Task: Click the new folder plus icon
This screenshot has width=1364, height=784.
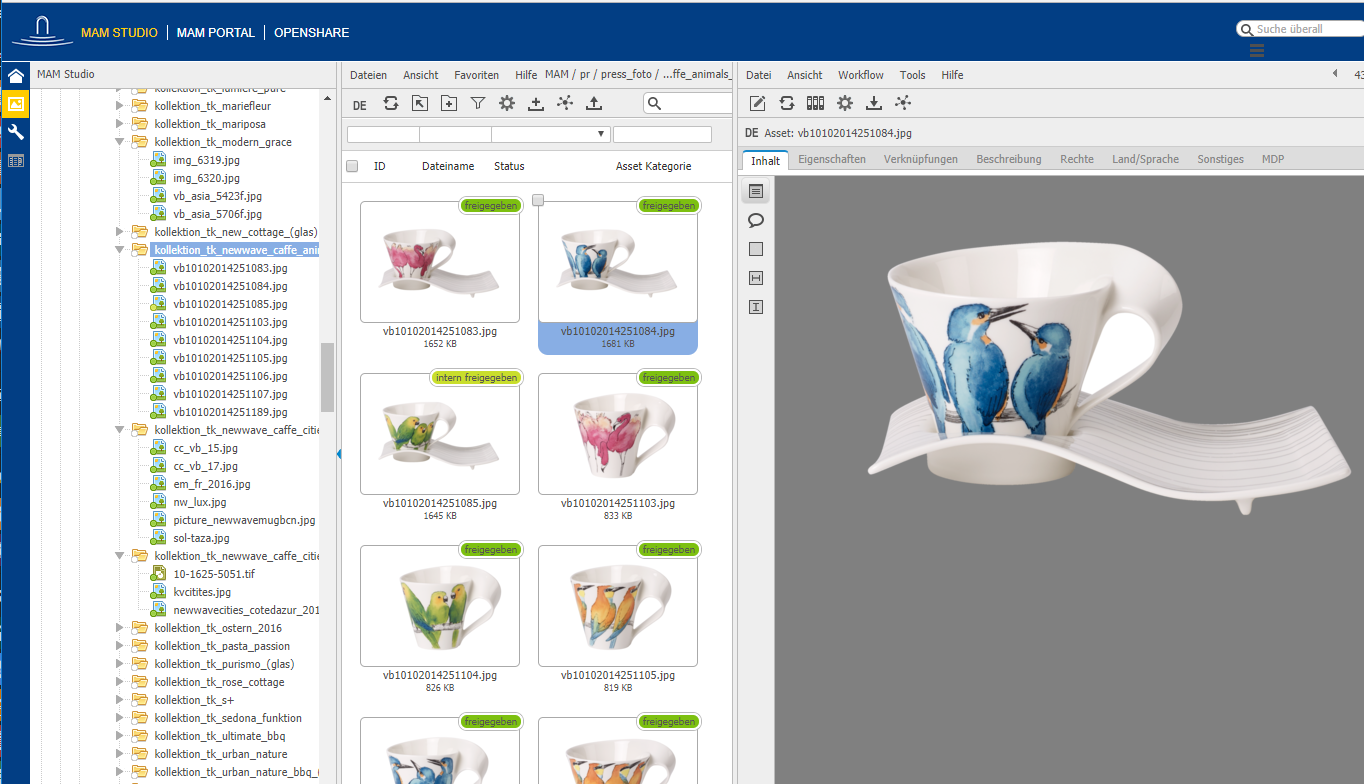Action: [449, 103]
